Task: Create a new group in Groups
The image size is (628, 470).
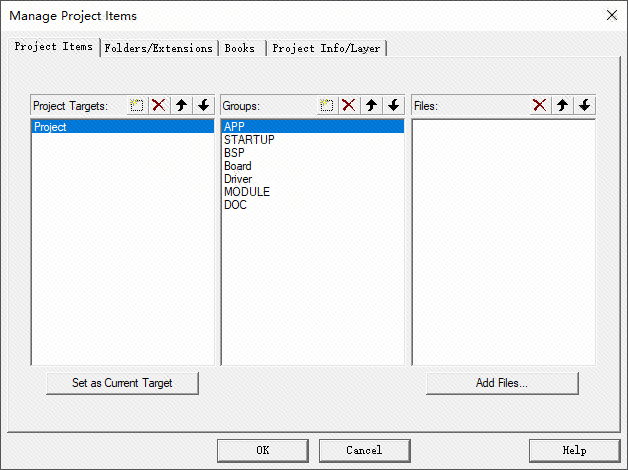Action: (326, 105)
